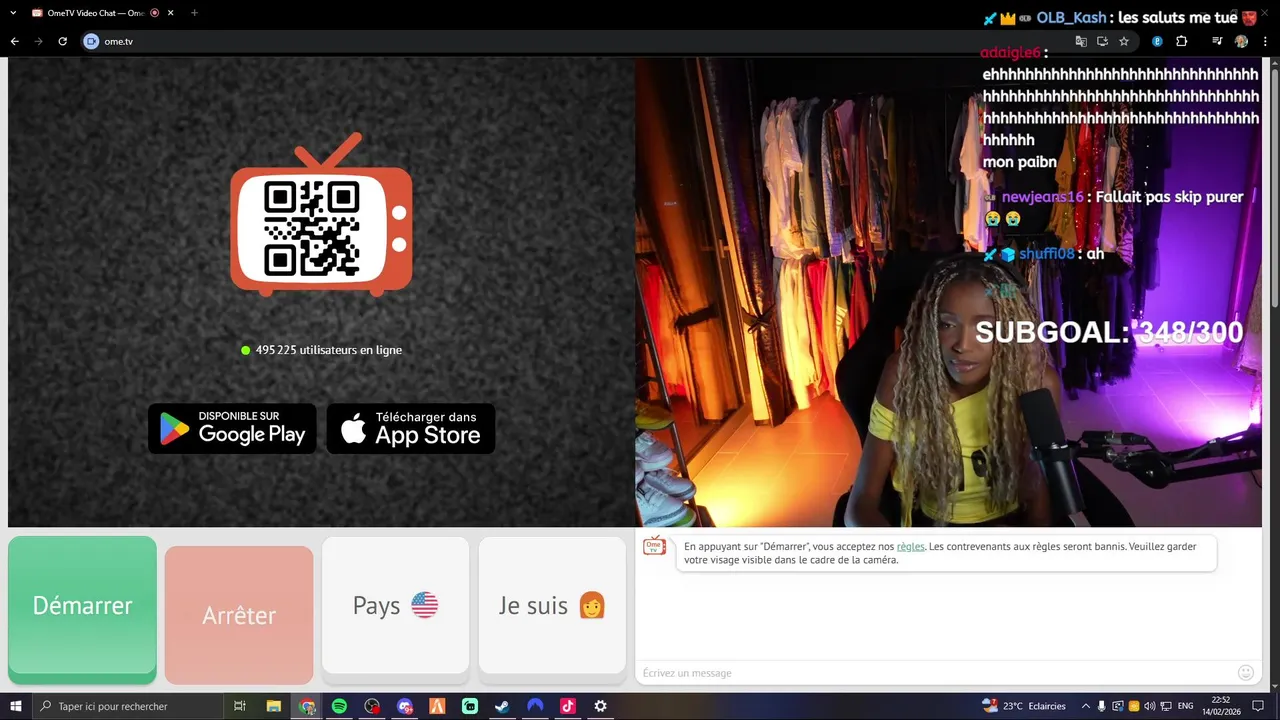Click the 495 225 utilisateurs en ligne text
The height and width of the screenshot is (720, 1280).
tap(321, 350)
